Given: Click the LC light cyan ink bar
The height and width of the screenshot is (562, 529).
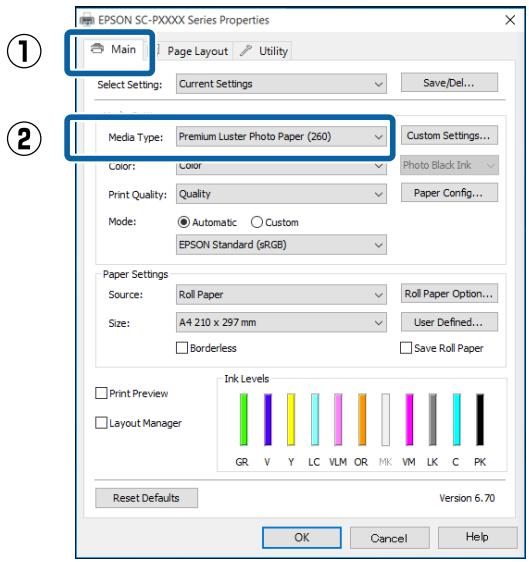Looking at the screenshot, I should [x=315, y=419].
